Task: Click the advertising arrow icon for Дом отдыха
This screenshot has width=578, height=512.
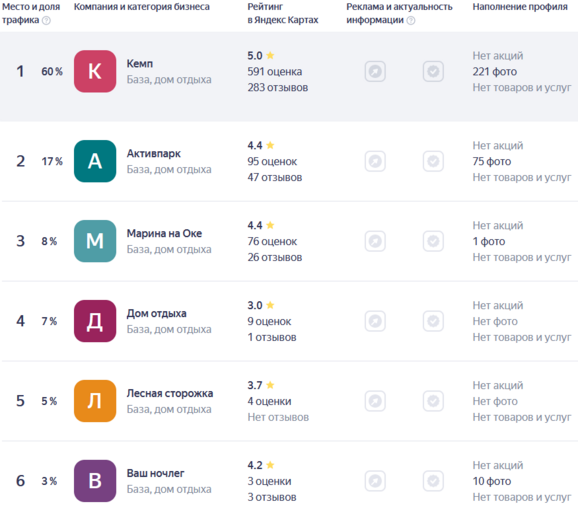Action: (375, 321)
